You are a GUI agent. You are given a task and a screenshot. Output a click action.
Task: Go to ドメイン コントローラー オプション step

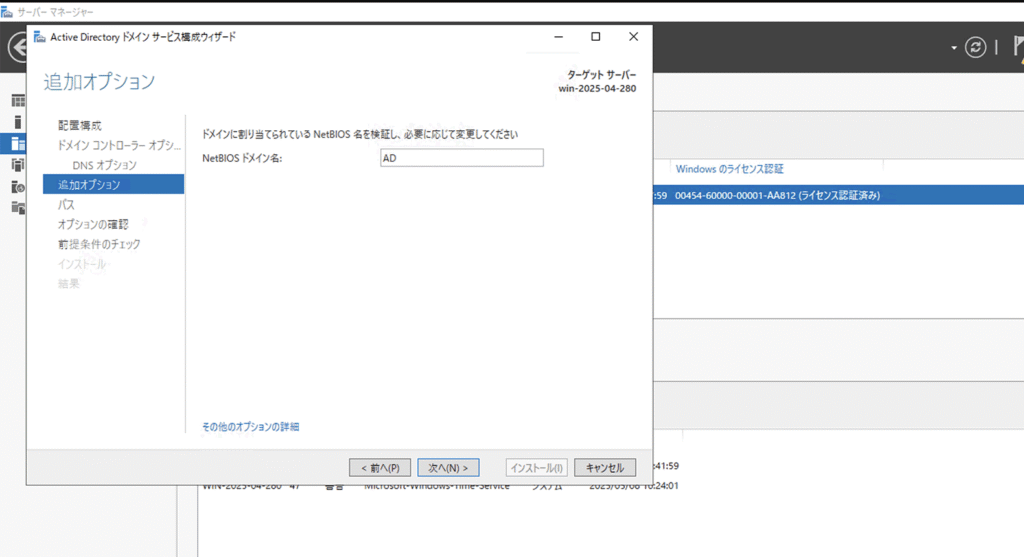[119, 145]
